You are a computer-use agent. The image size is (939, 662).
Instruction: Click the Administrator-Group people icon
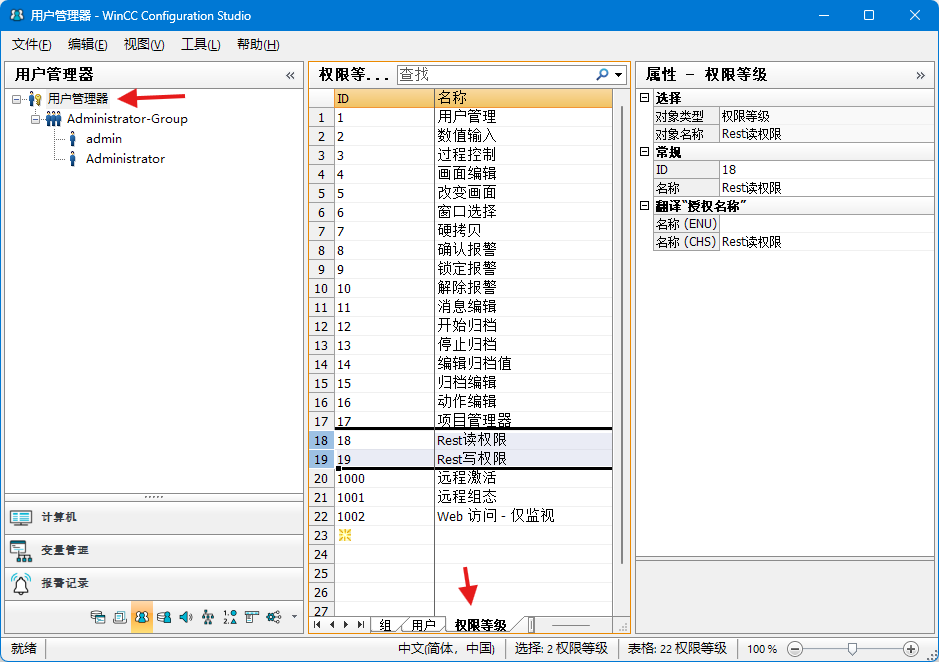pyautogui.click(x=54, y=119)
